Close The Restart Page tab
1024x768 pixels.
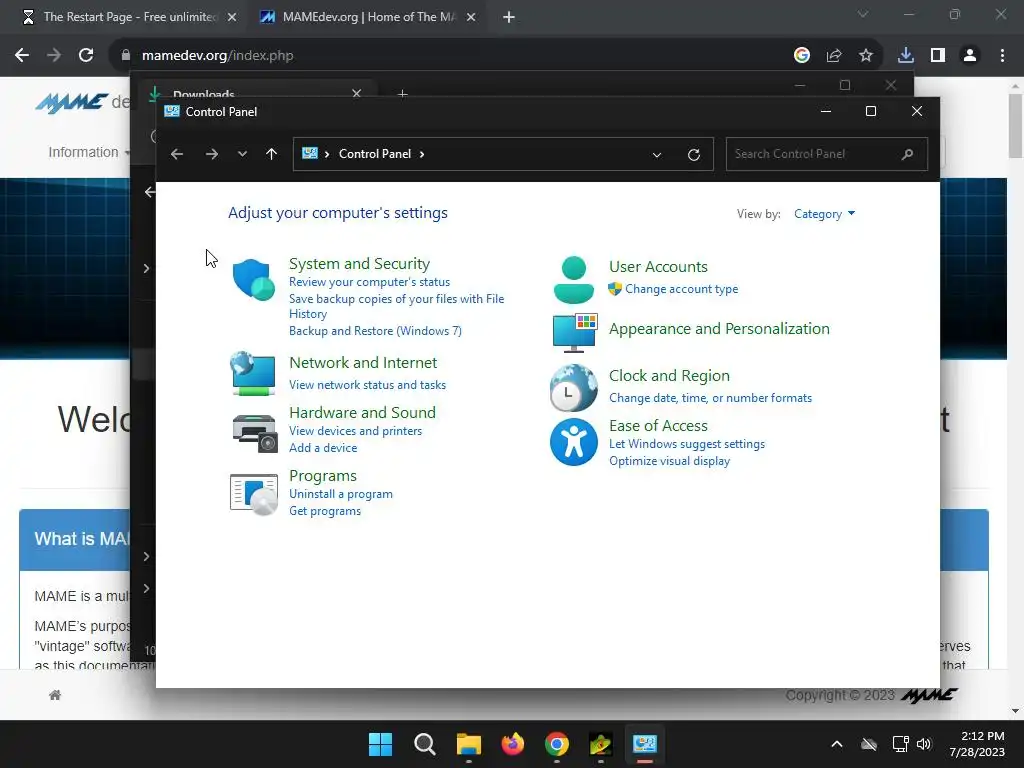tap(232, 18)
